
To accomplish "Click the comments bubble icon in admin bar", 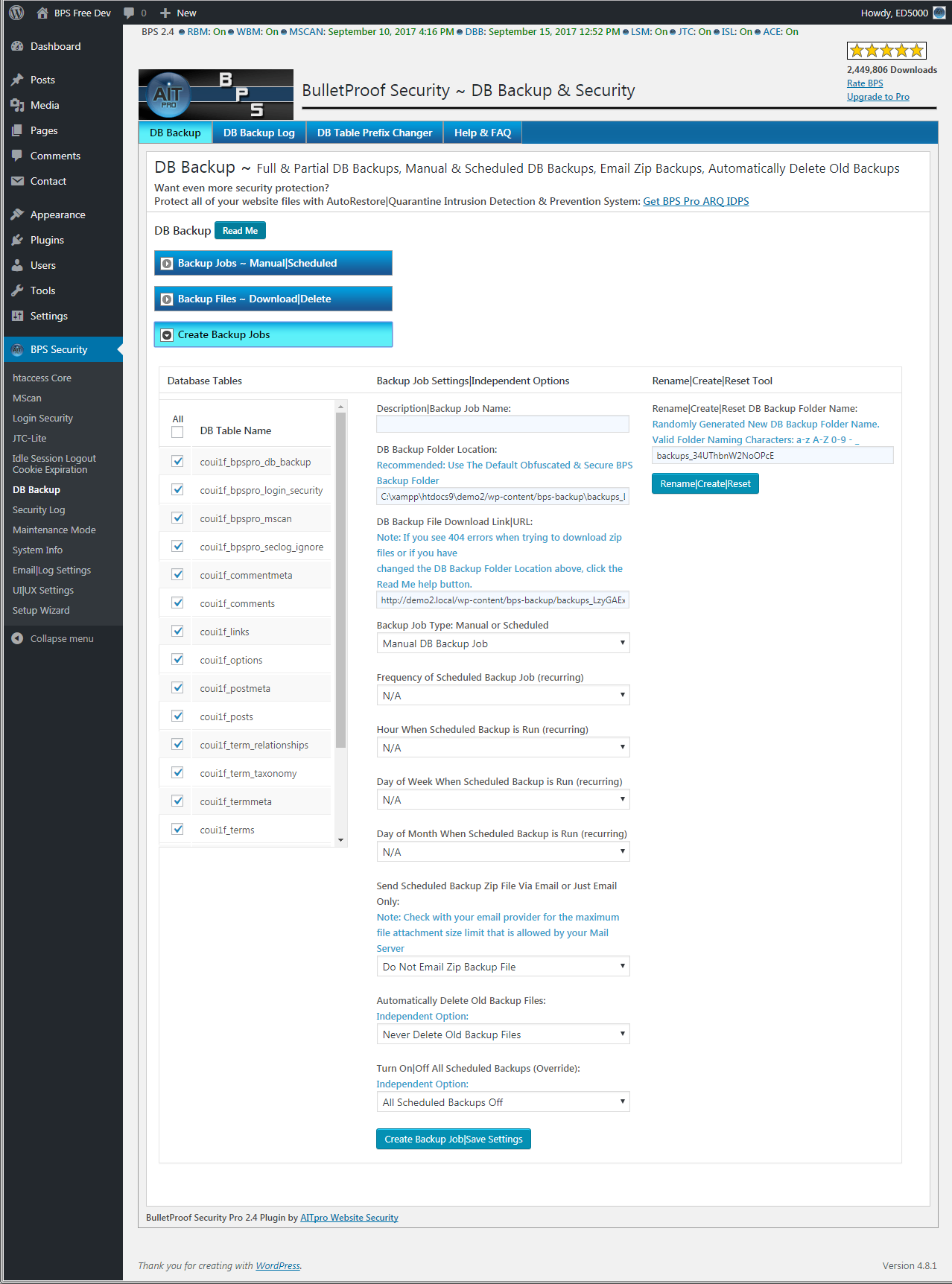I will pyautogui.click(x=129, y=13).
